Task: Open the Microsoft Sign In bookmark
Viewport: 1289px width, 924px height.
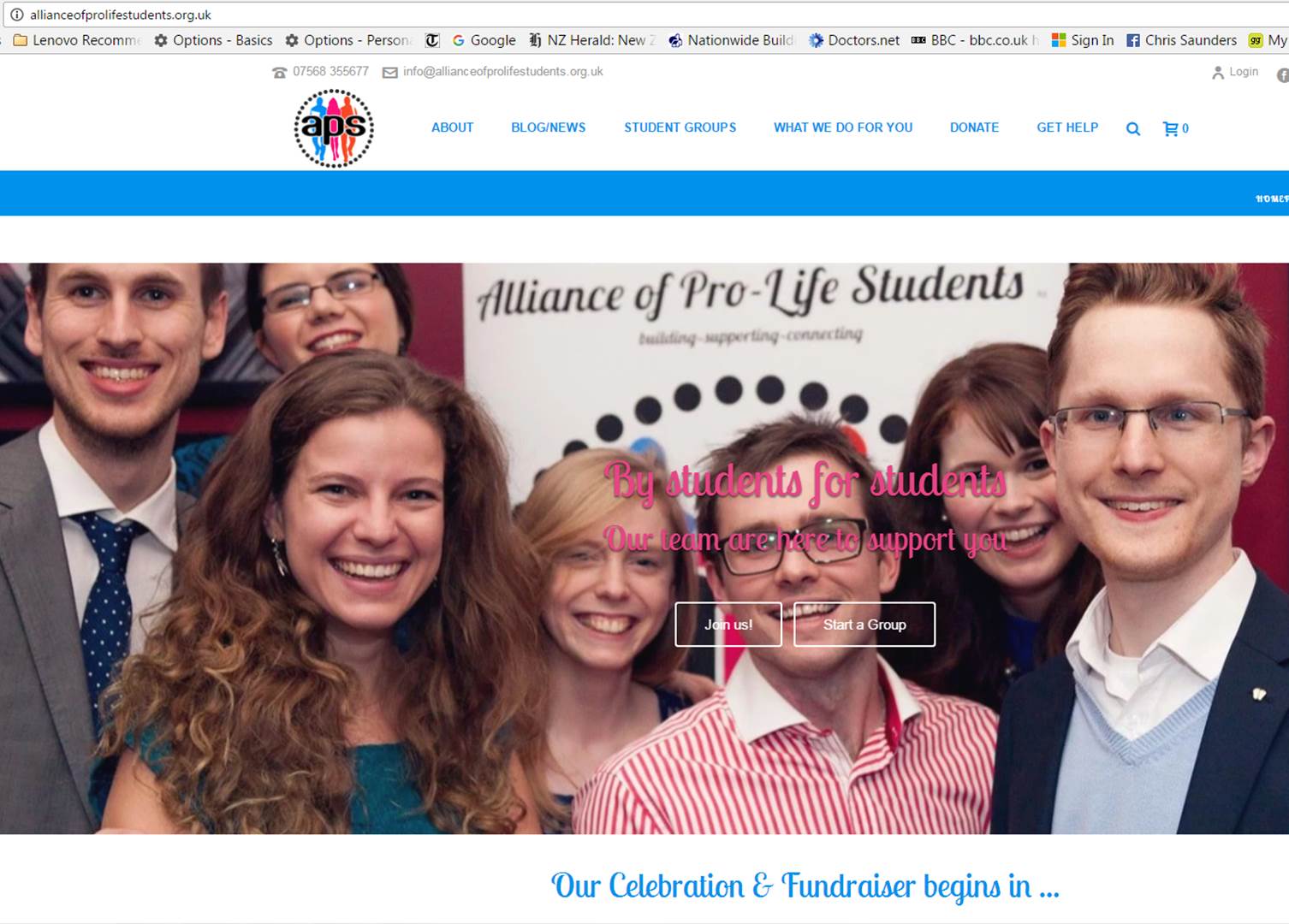Action: tap(1083, 40)
